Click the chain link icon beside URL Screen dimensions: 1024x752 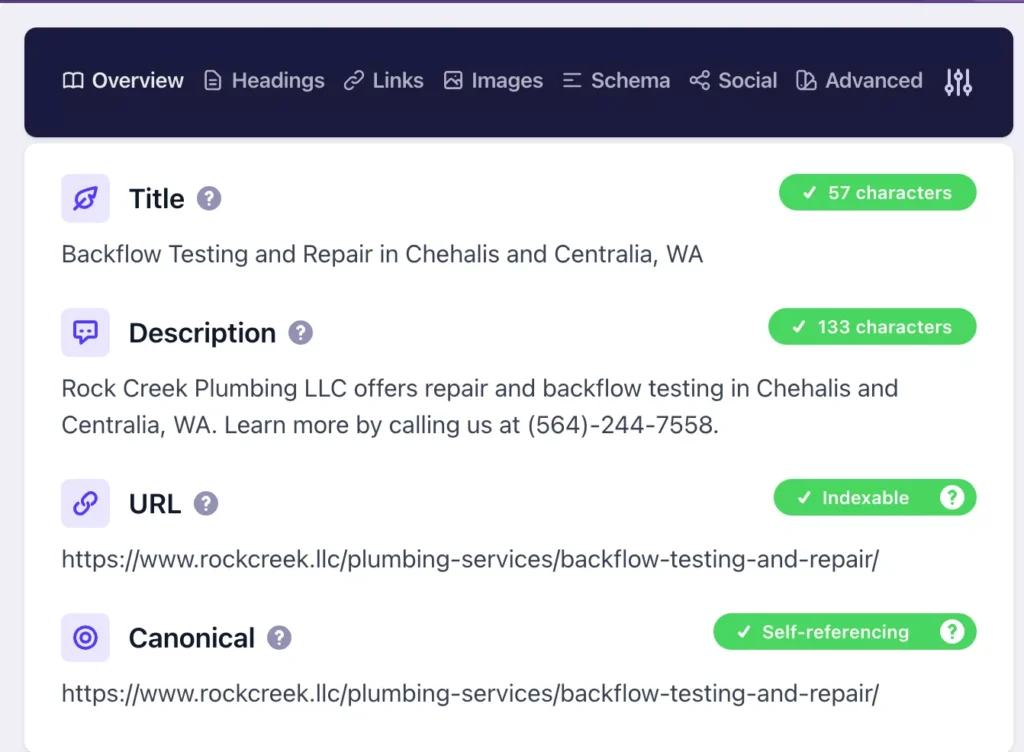(x=85, y=503)
